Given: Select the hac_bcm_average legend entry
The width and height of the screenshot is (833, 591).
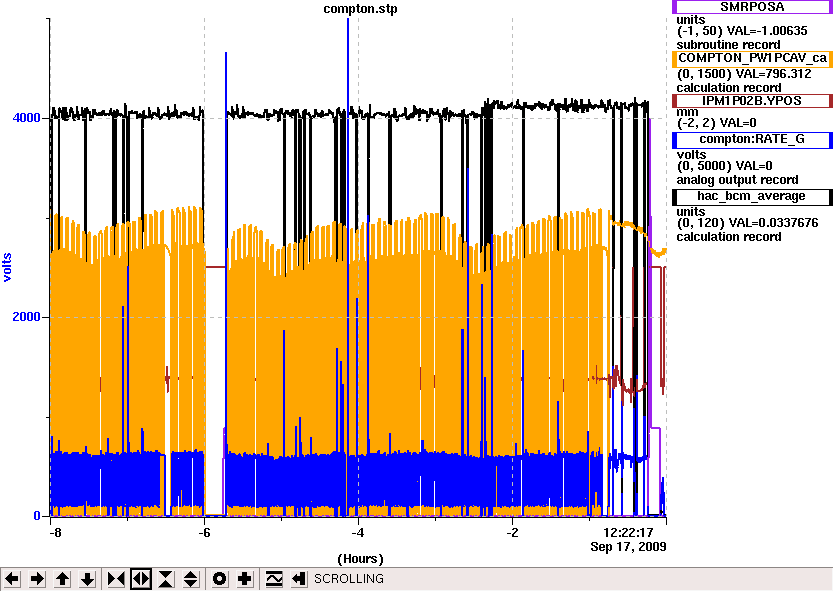Looking at the screenshot, I should point(752,197).
